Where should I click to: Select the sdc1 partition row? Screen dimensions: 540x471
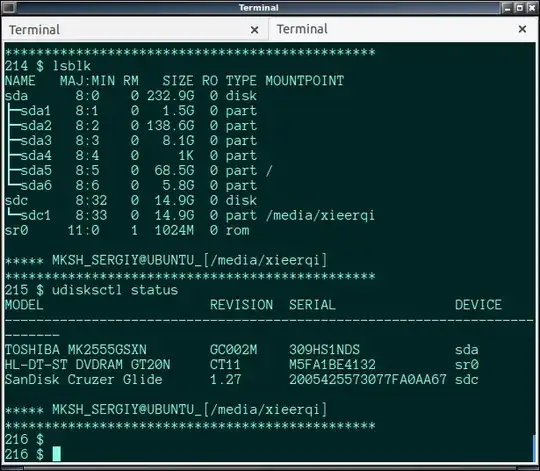tap(189, 216)
